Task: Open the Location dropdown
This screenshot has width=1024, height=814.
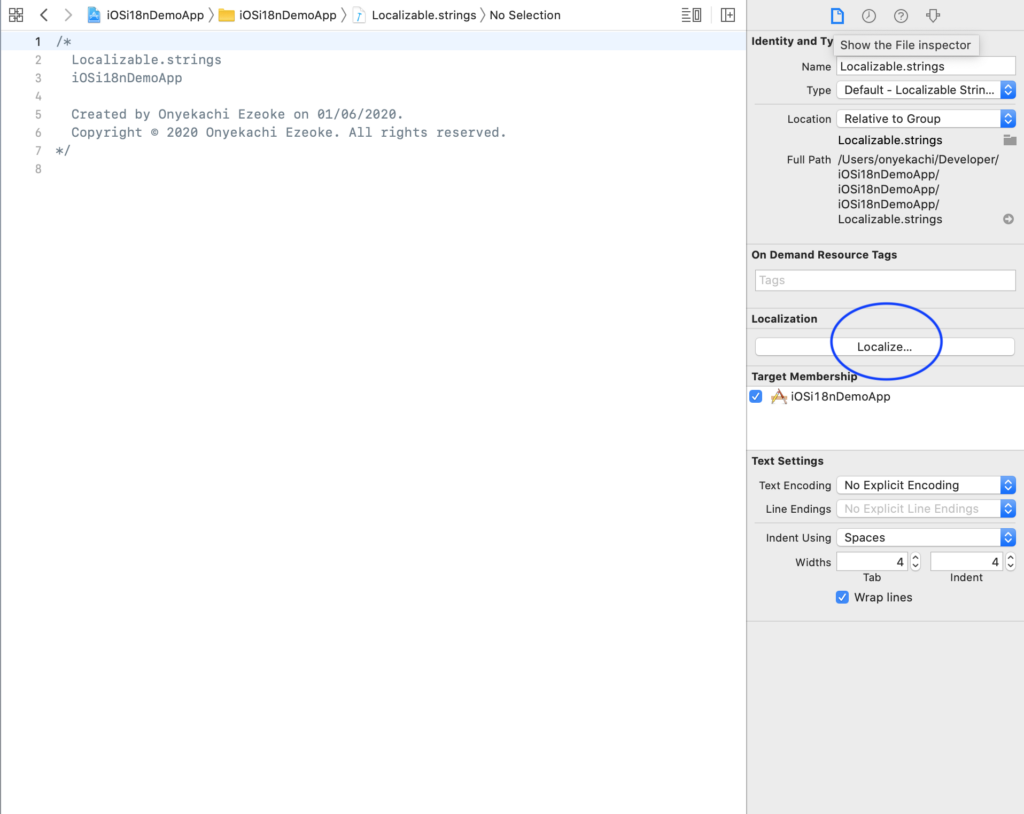Action: (926, 119)
